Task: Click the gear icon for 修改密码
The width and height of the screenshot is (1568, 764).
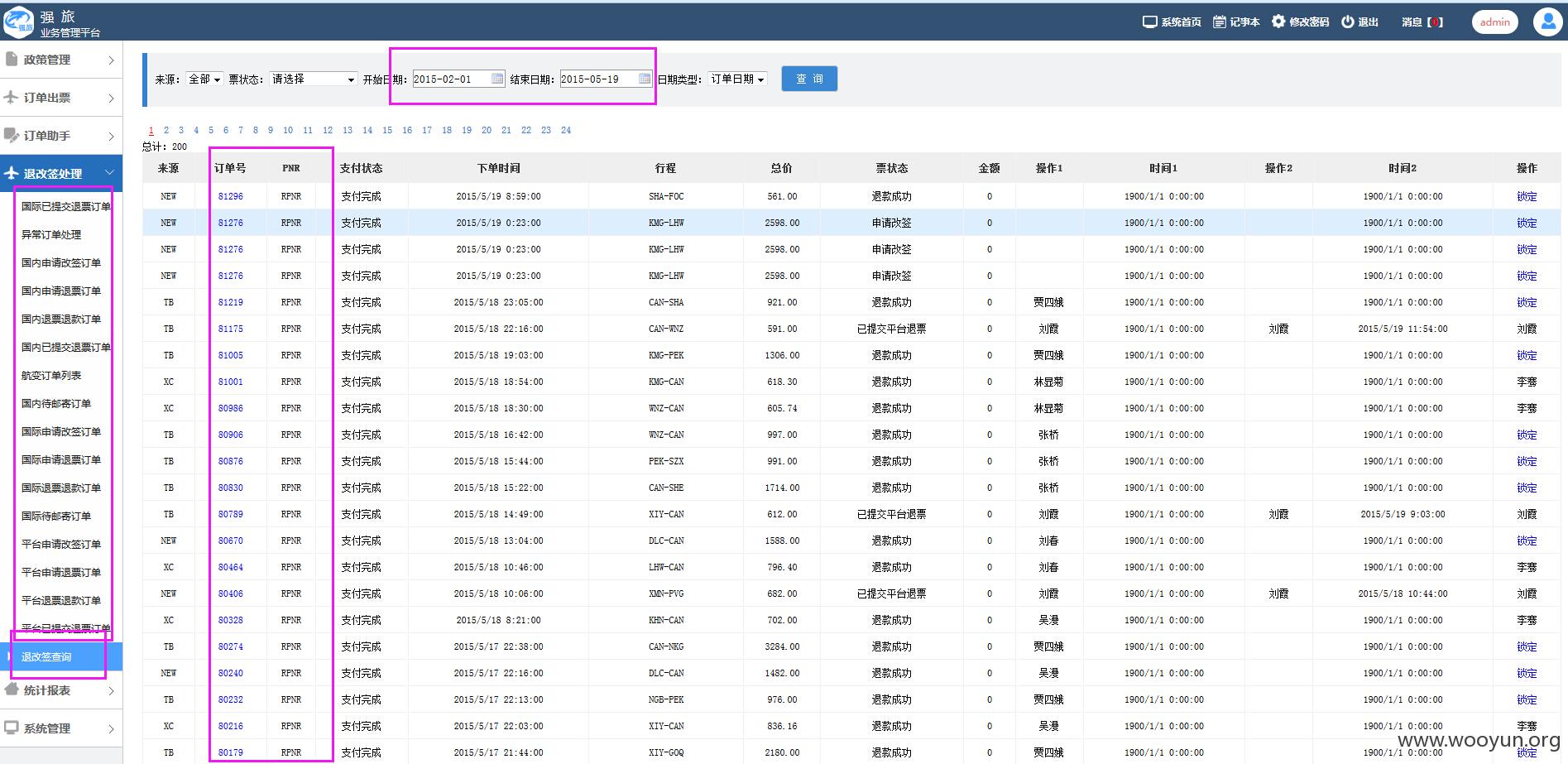Action: tap(1278, 22)
